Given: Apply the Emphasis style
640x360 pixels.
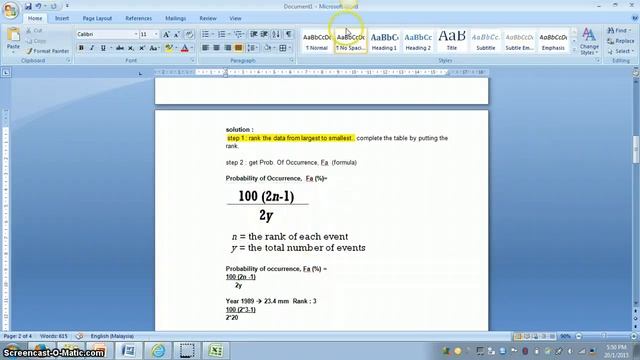Looking at the screenshot, I should point(553,41).
